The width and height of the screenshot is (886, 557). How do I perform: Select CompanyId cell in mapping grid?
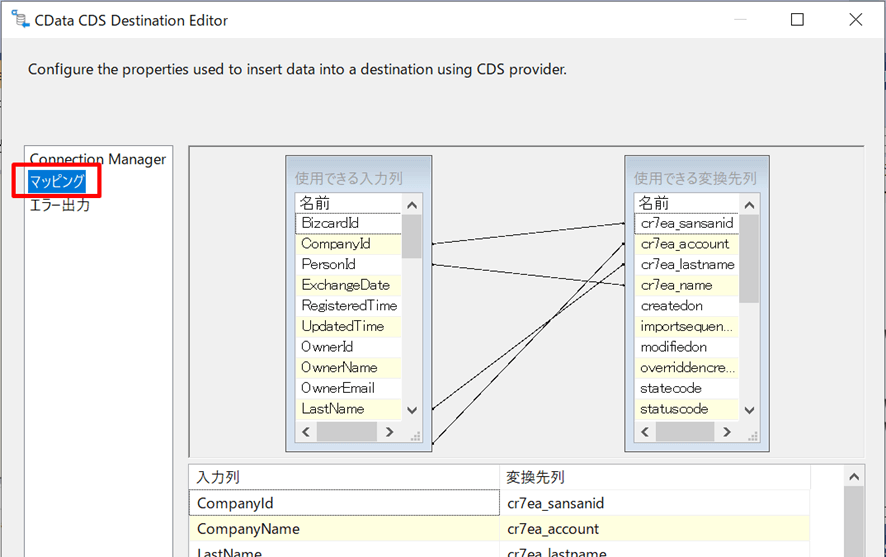coord(344,503)
